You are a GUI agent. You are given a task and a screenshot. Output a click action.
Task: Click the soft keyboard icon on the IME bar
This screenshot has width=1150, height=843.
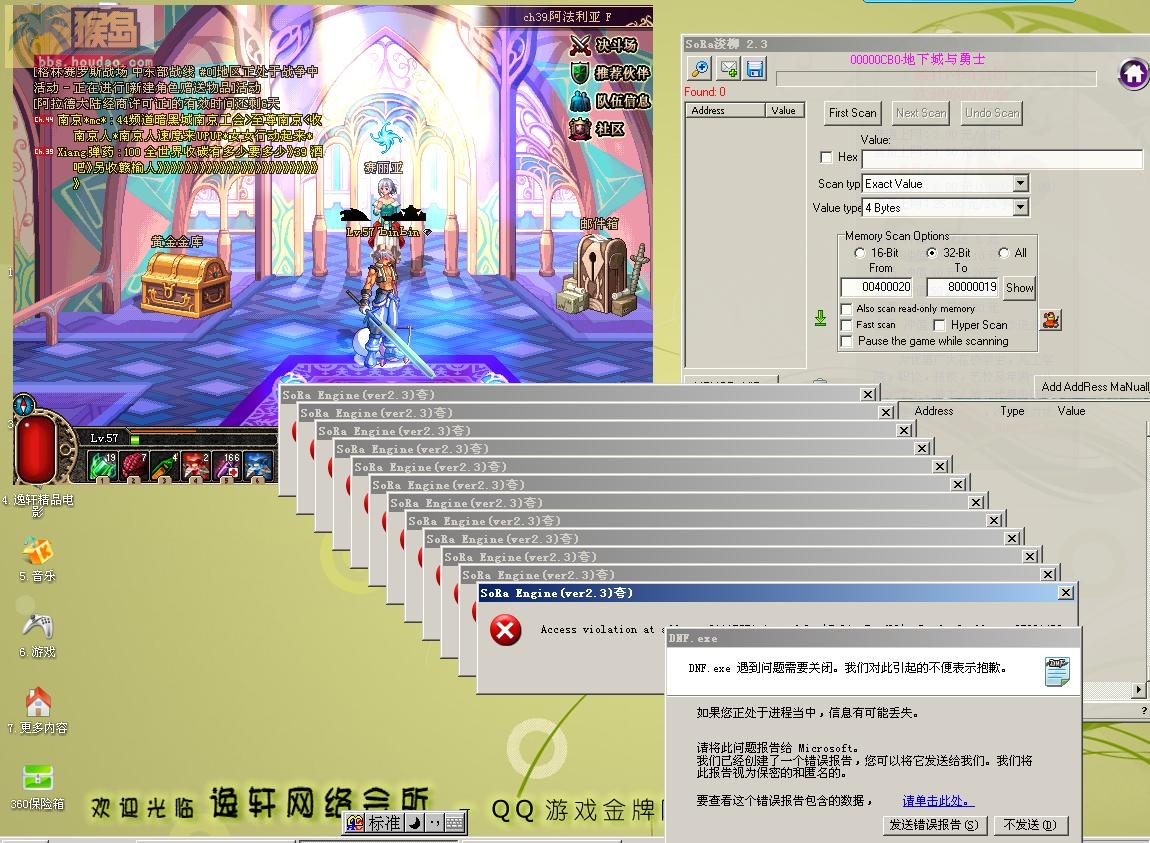[x=455, y=823]
